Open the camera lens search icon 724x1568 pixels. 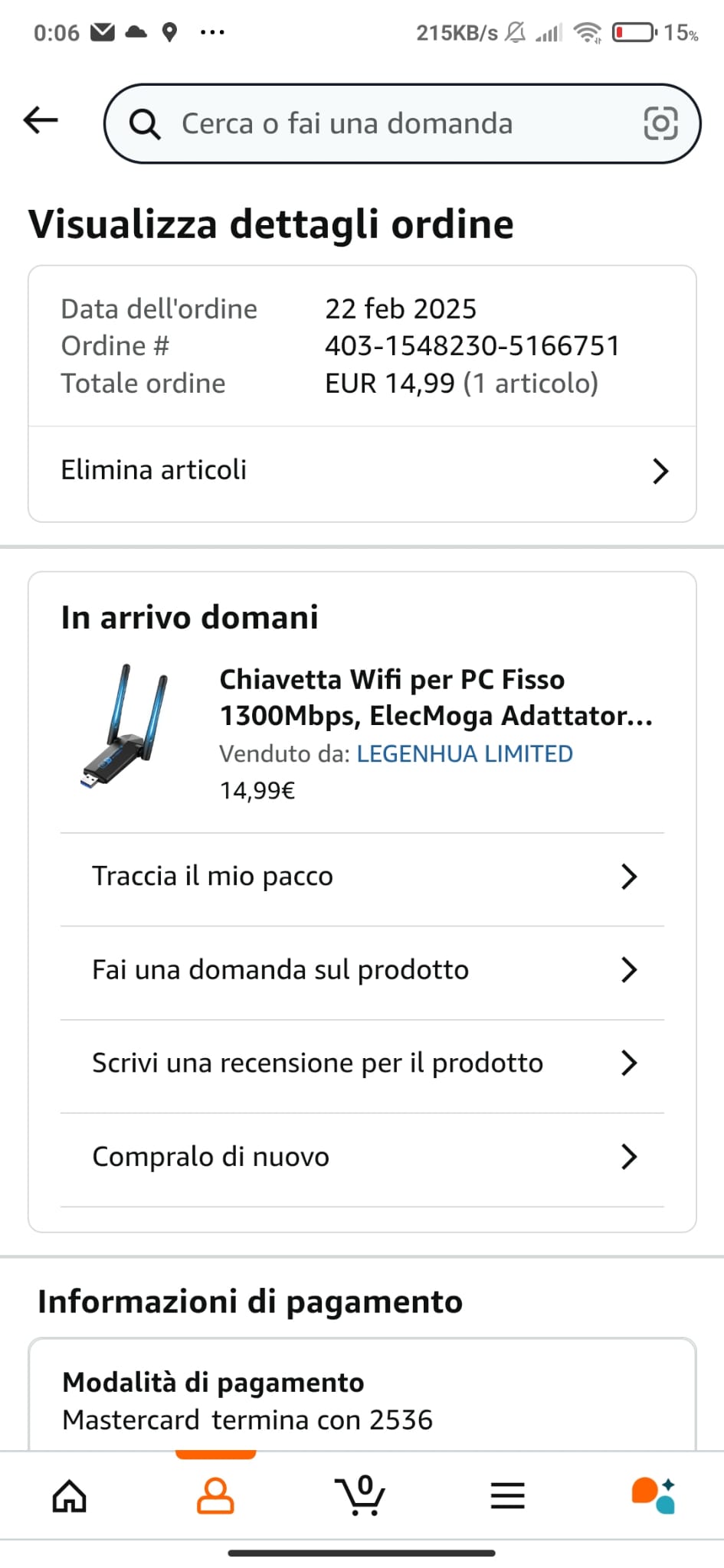(x=660, y=123)
